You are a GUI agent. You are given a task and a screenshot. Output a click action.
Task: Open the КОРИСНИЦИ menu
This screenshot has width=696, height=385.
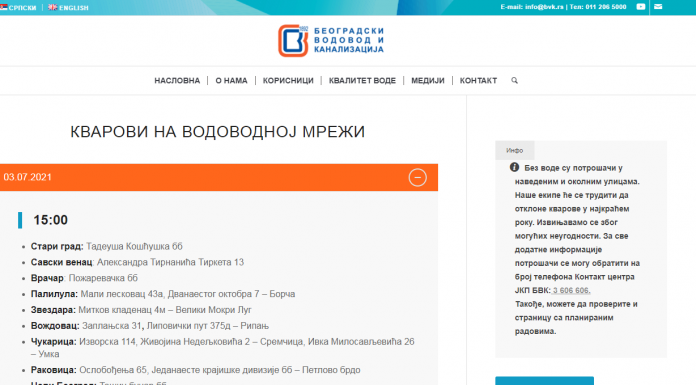point(288,80)
